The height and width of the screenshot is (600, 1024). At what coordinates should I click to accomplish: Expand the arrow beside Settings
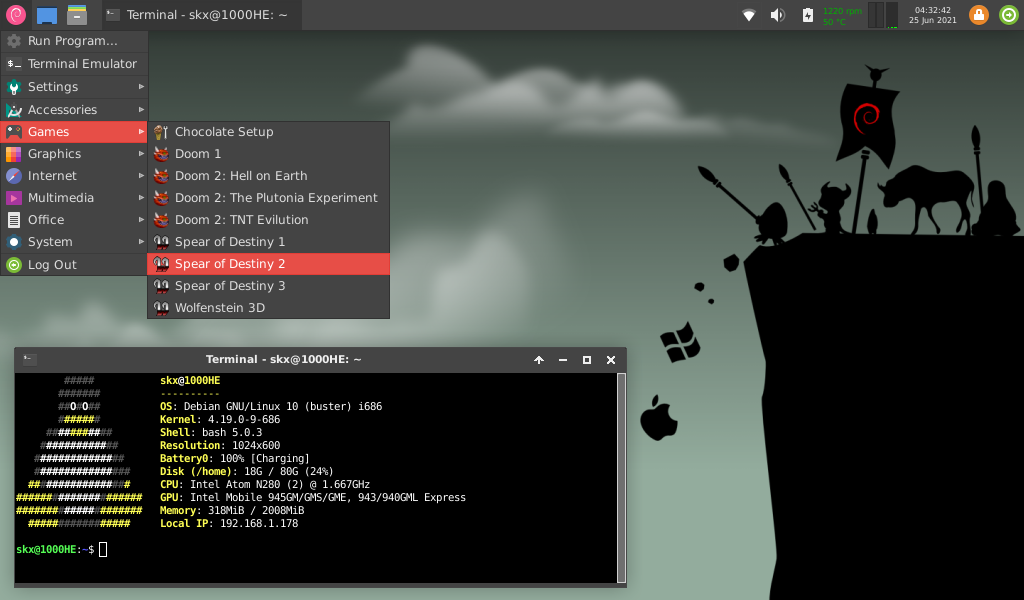pos(141,86)
